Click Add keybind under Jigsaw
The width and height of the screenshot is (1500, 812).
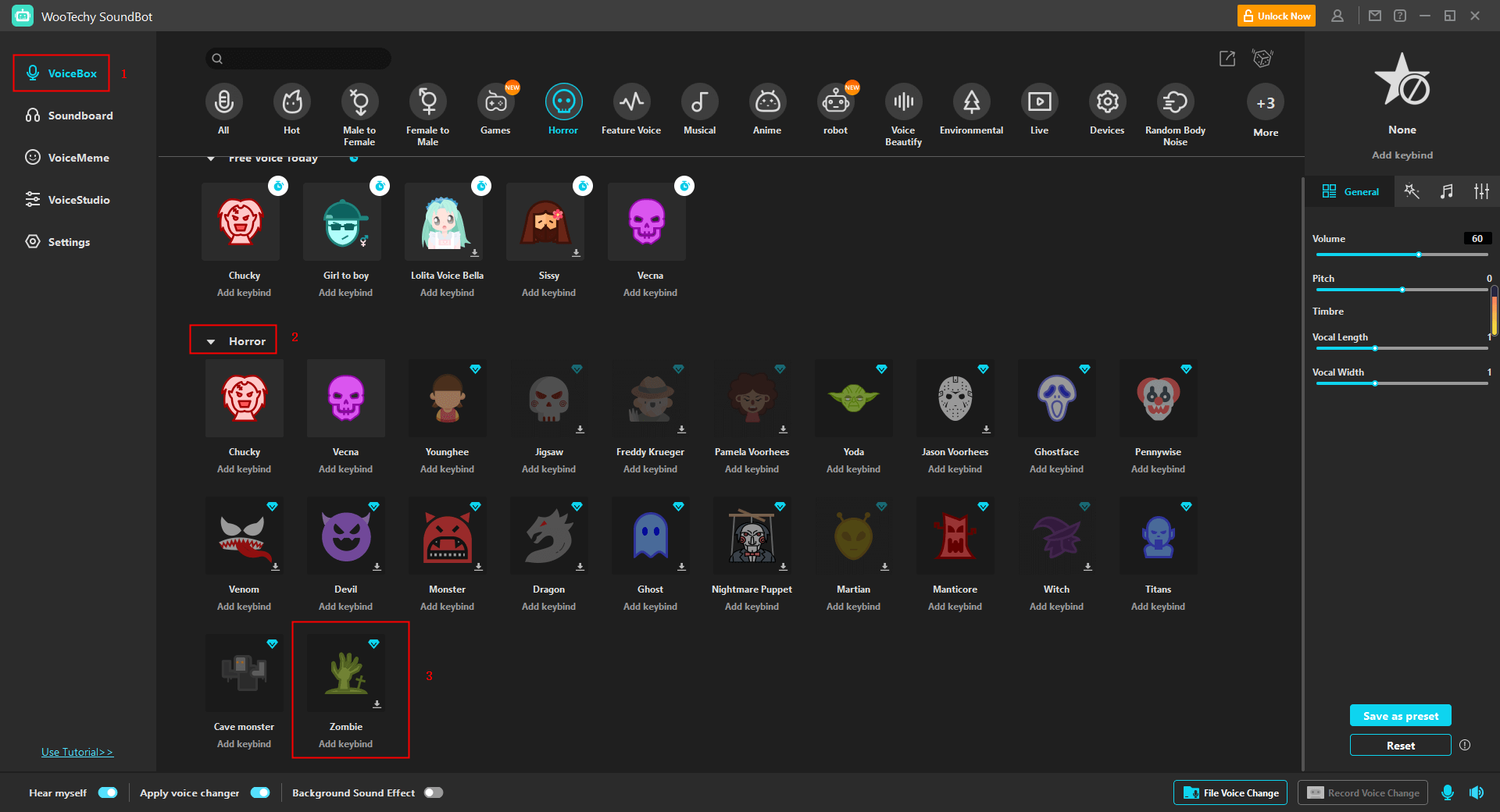click(548, 469)
